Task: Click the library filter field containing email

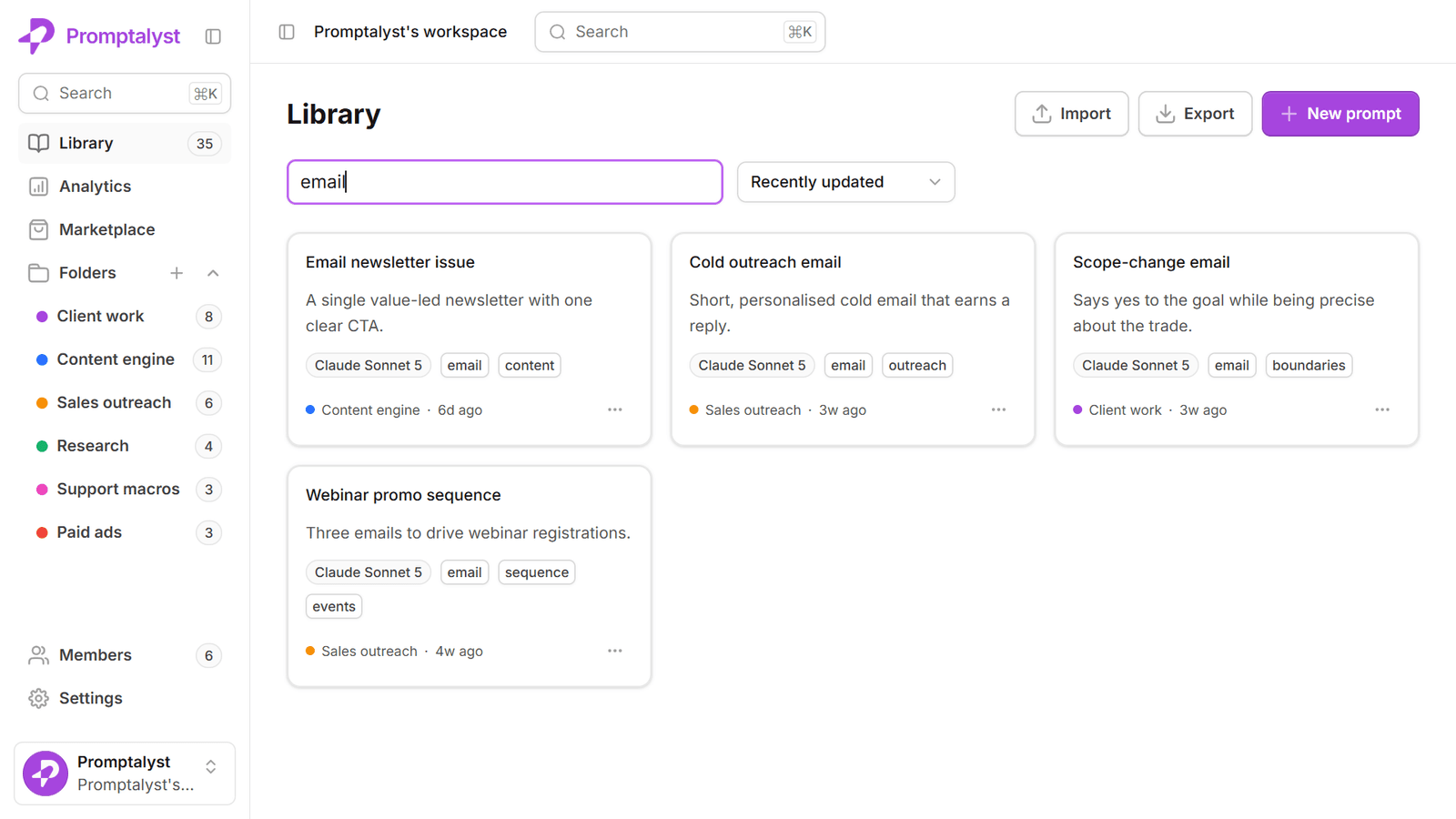Action: coord(505,182)
